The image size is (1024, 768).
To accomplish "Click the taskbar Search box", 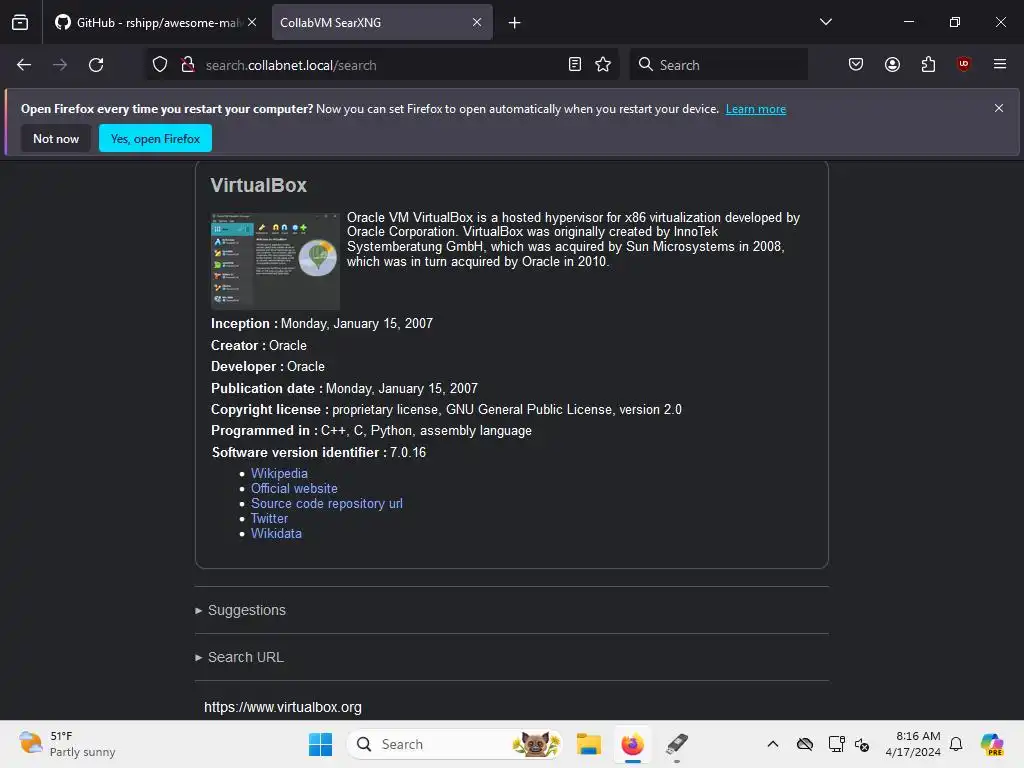I will 455,744.
